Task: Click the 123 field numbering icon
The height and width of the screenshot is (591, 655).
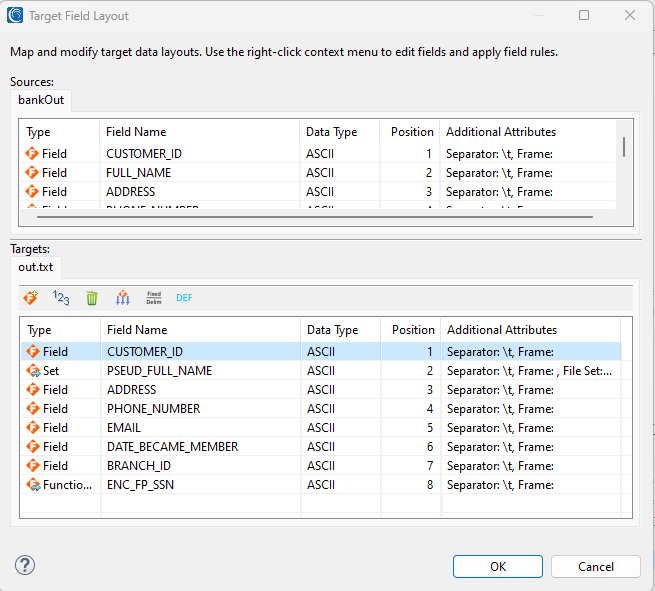Action: [x=61, y=297]
